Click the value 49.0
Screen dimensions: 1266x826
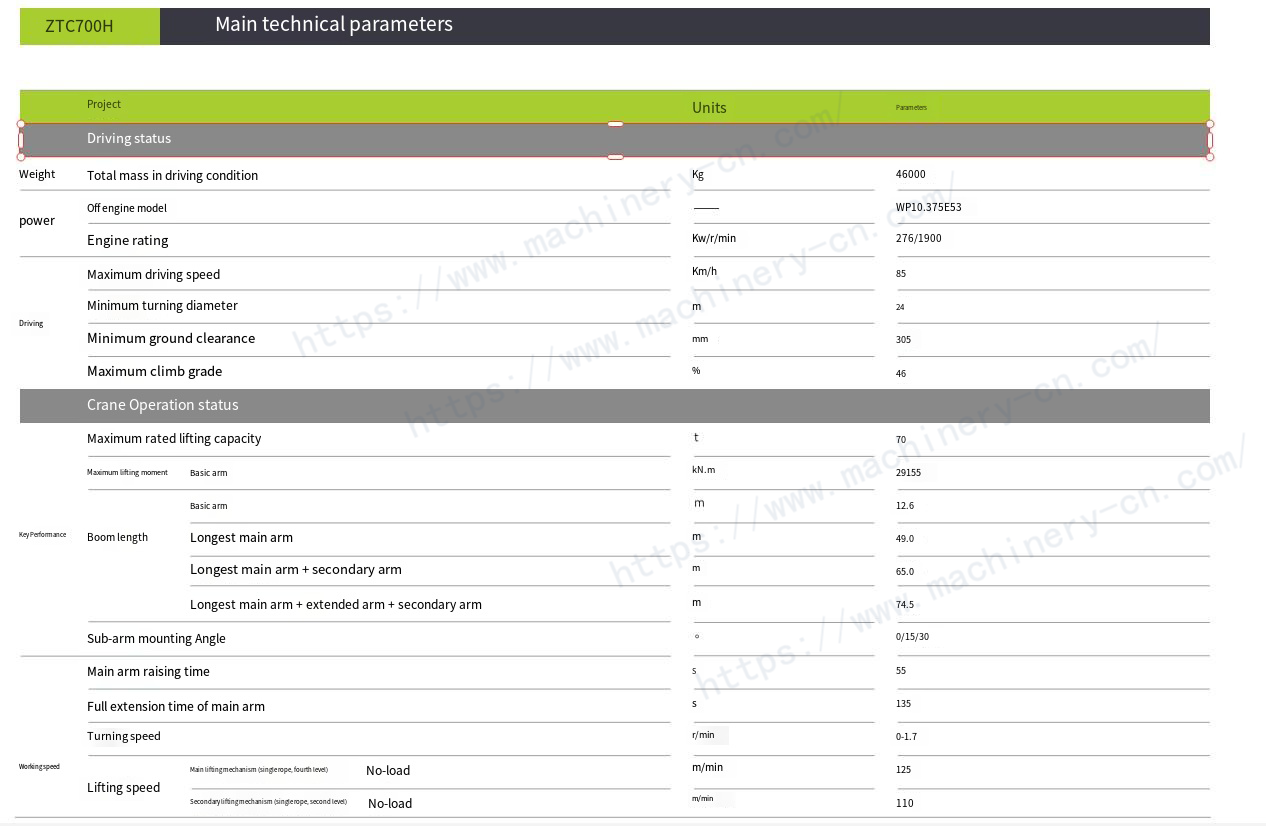coord(905,538)
